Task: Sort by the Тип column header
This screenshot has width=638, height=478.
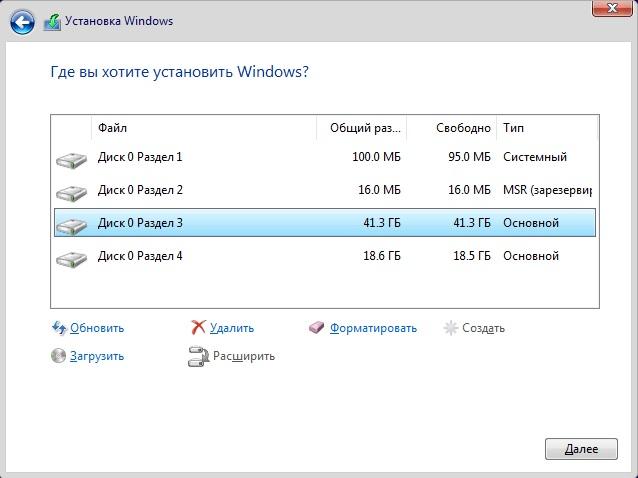Action: click(547, 128)
